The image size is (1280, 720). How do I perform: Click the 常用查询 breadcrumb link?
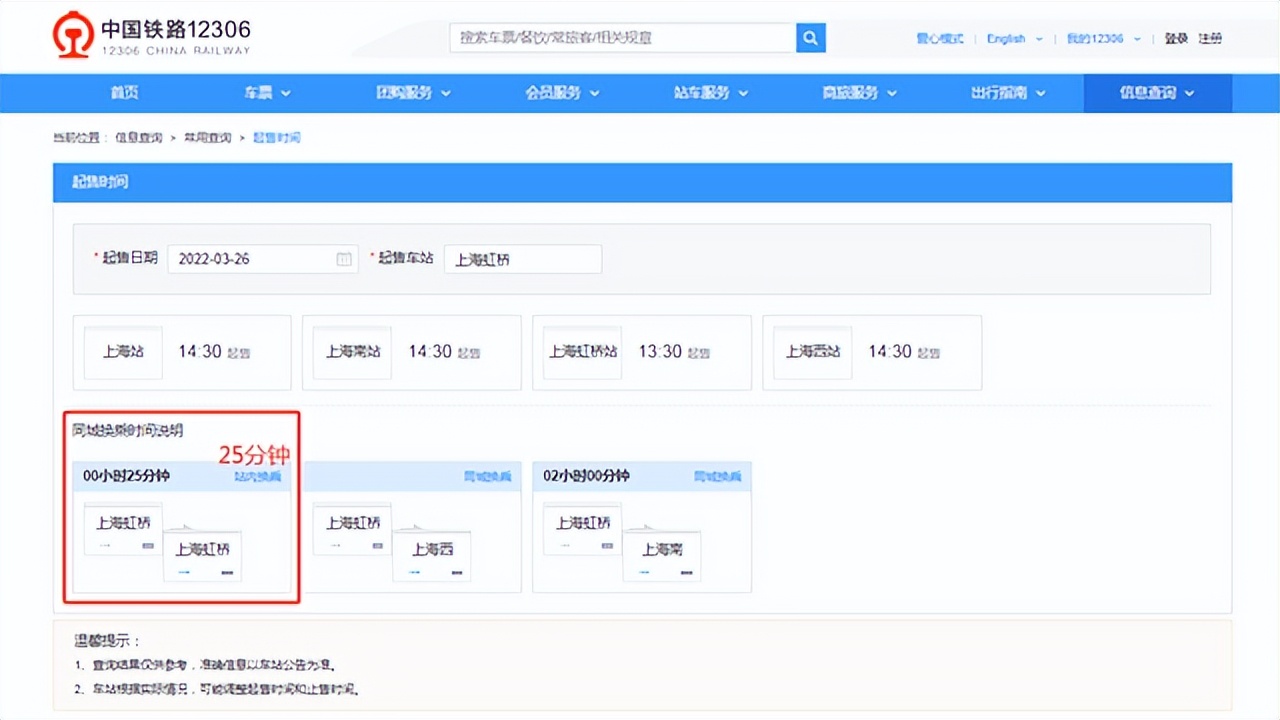[x=206, y=137]
